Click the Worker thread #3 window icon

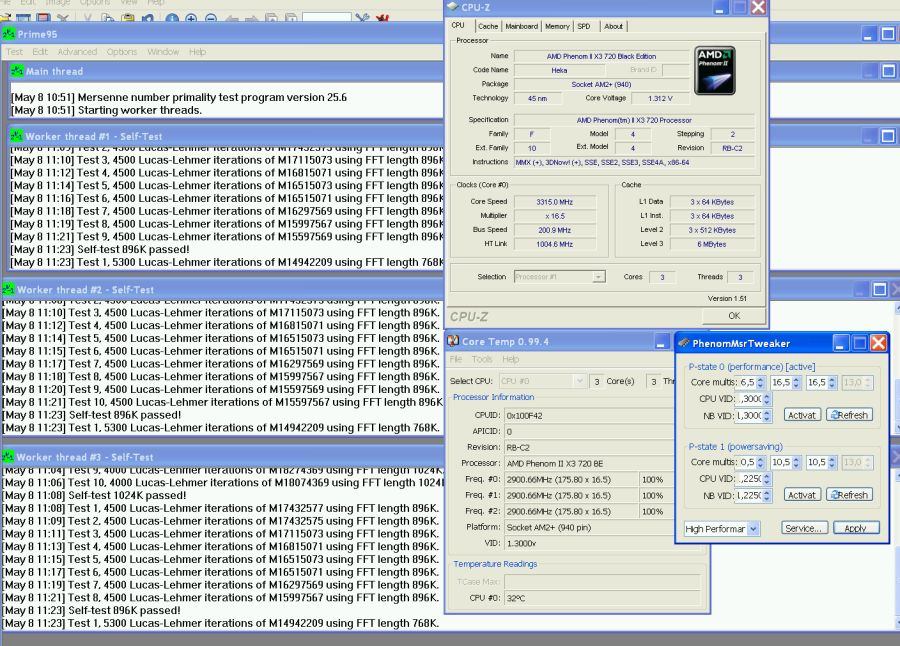click(8, 457)
